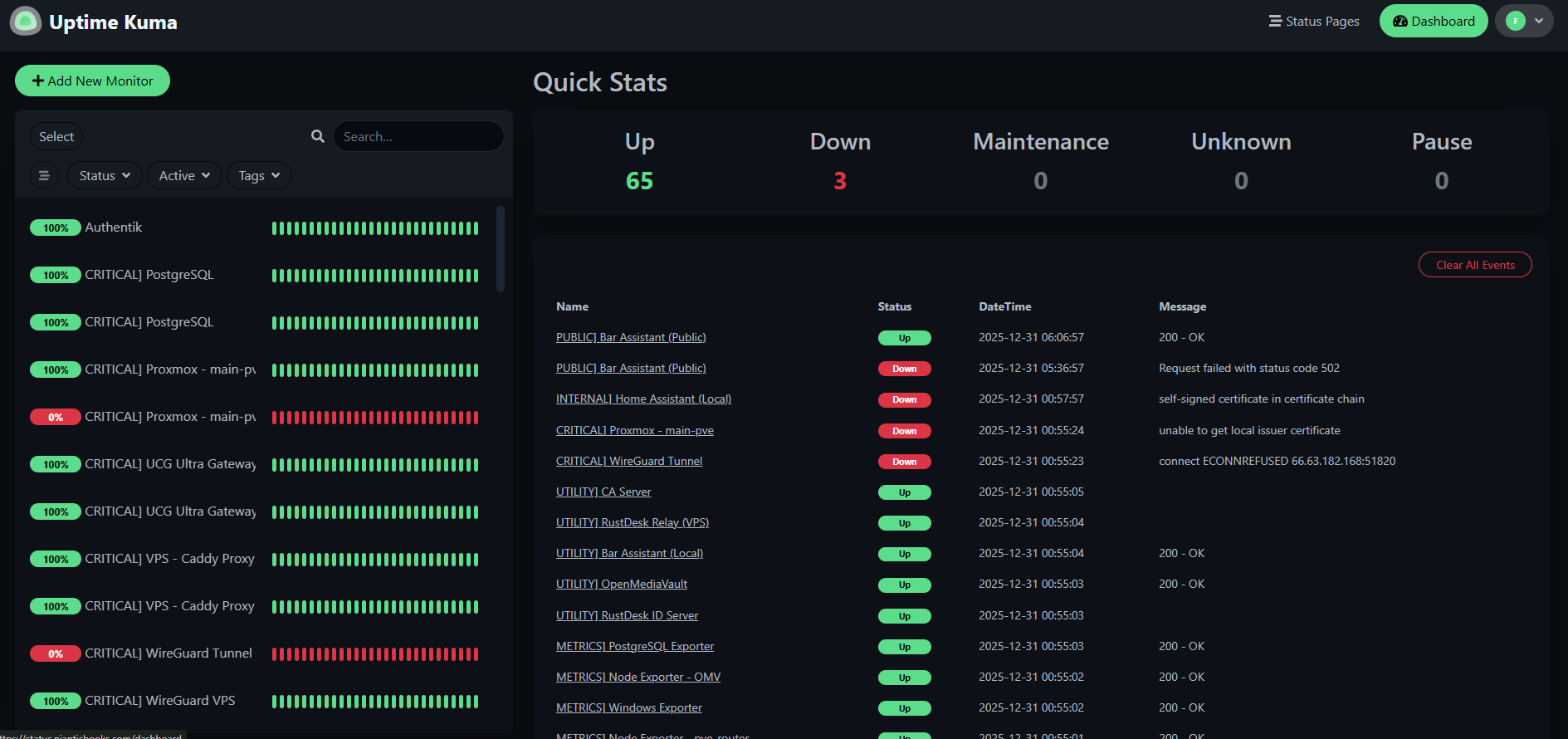1568x739 pixels.
Task: Focus the monitor search input field
Action: [418, 137]
